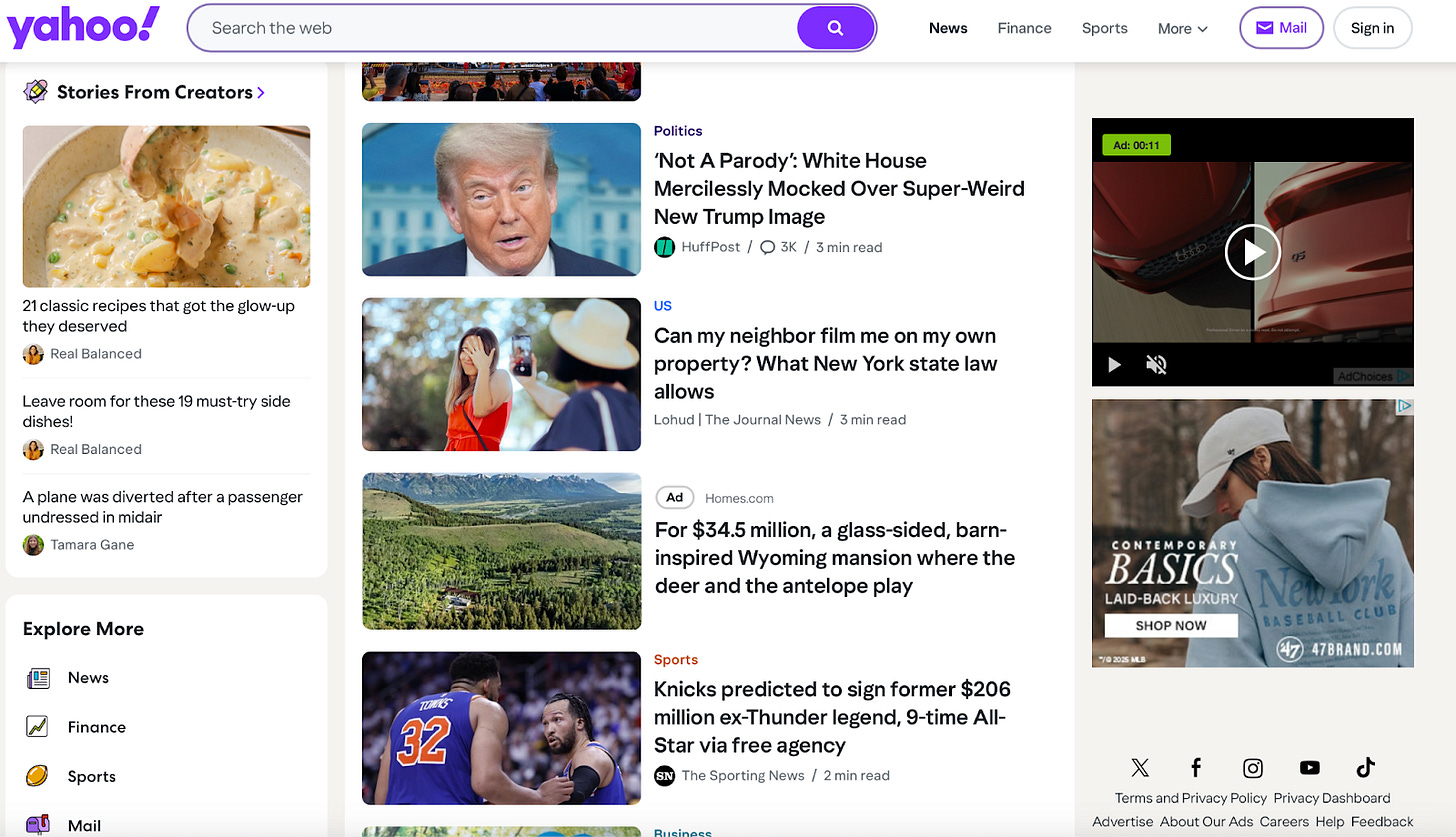Click the Feedback footer link
1456x837 pixels.
pyautogui.click(x=1382, y=822)
